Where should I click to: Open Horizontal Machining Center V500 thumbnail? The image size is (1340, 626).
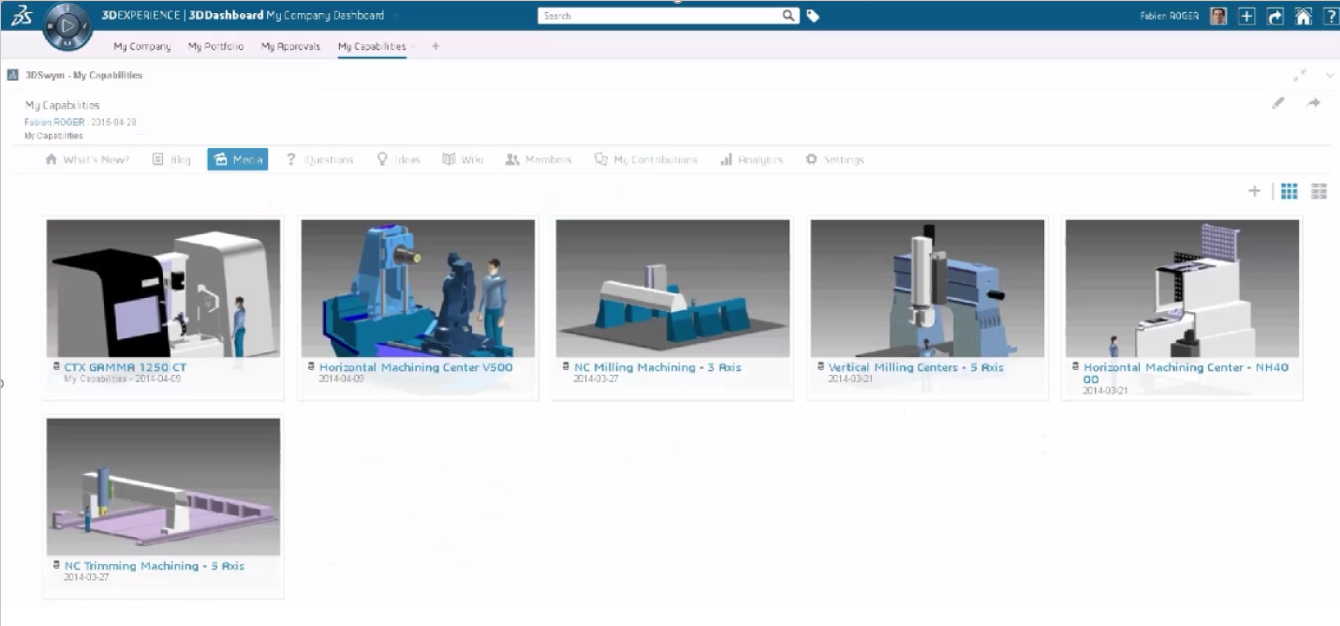(418, 288)
